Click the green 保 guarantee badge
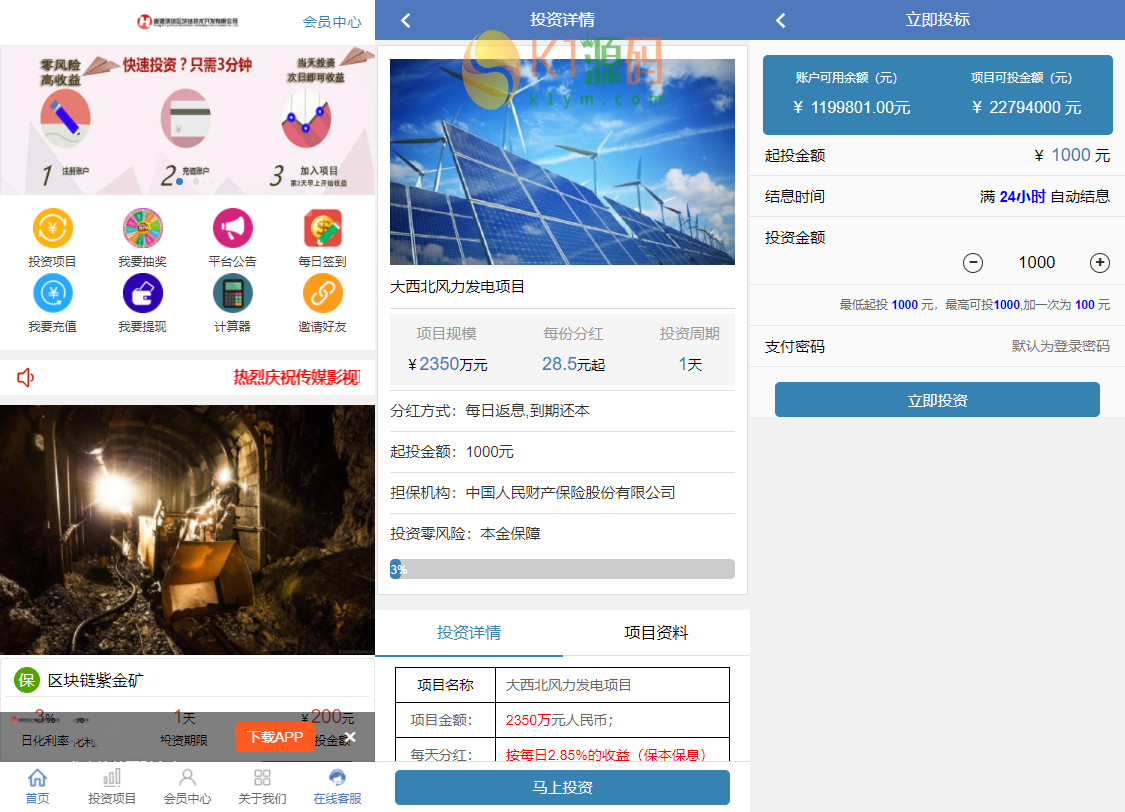This screenshot has height=812, width=1125. [27, 680]
